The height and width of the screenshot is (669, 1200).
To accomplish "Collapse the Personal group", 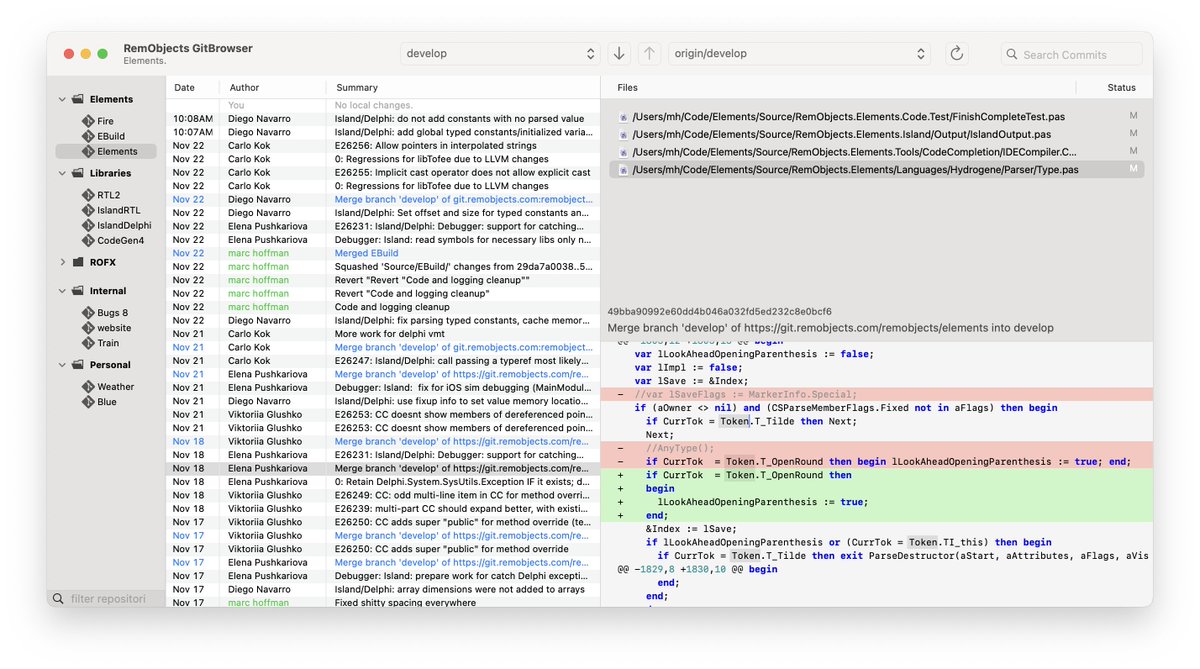I will tap(62, 365).
